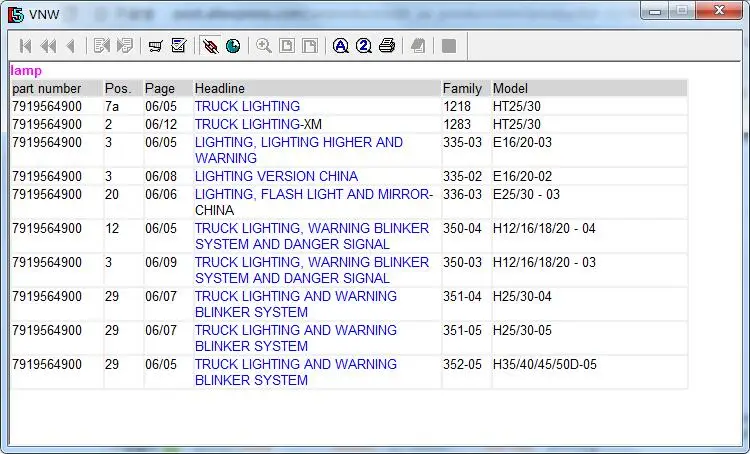The width and height of the screenshot is (750, 454).
Task: Click the Family column header
Action: [462, 88]
